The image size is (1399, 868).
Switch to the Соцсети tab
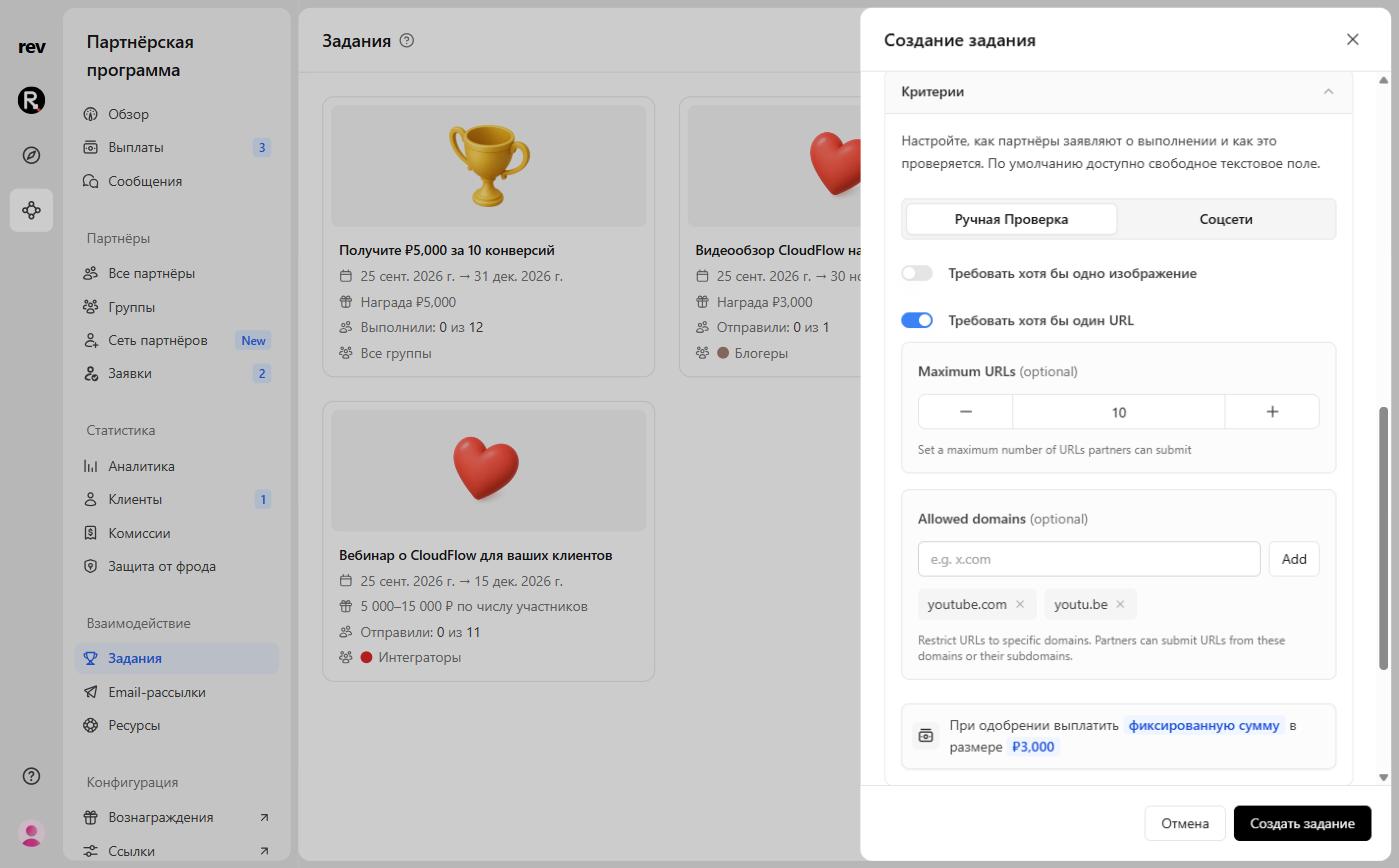click(x=1225, y=219)
